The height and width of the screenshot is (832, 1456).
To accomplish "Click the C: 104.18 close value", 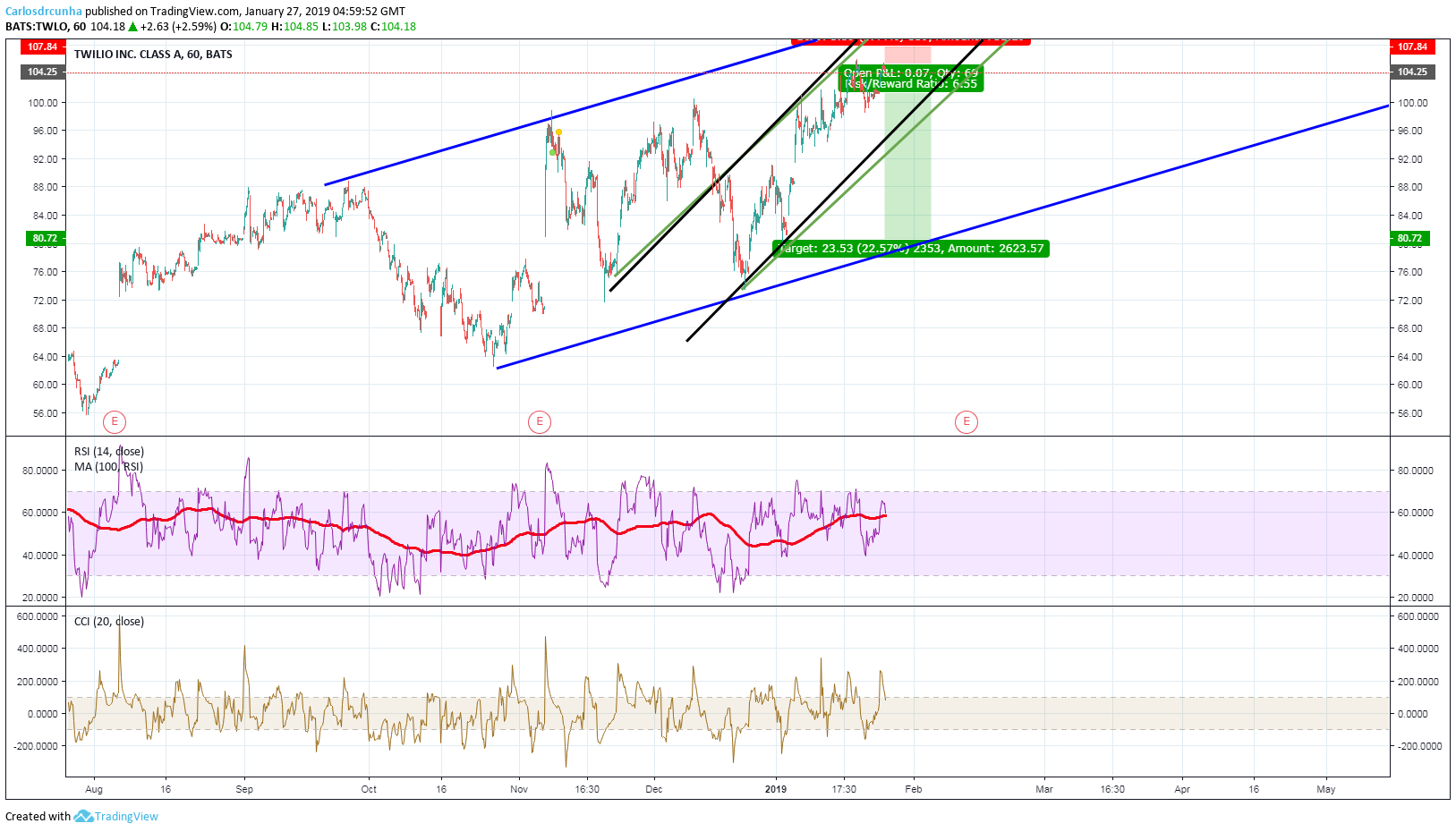I will point(393,27).
